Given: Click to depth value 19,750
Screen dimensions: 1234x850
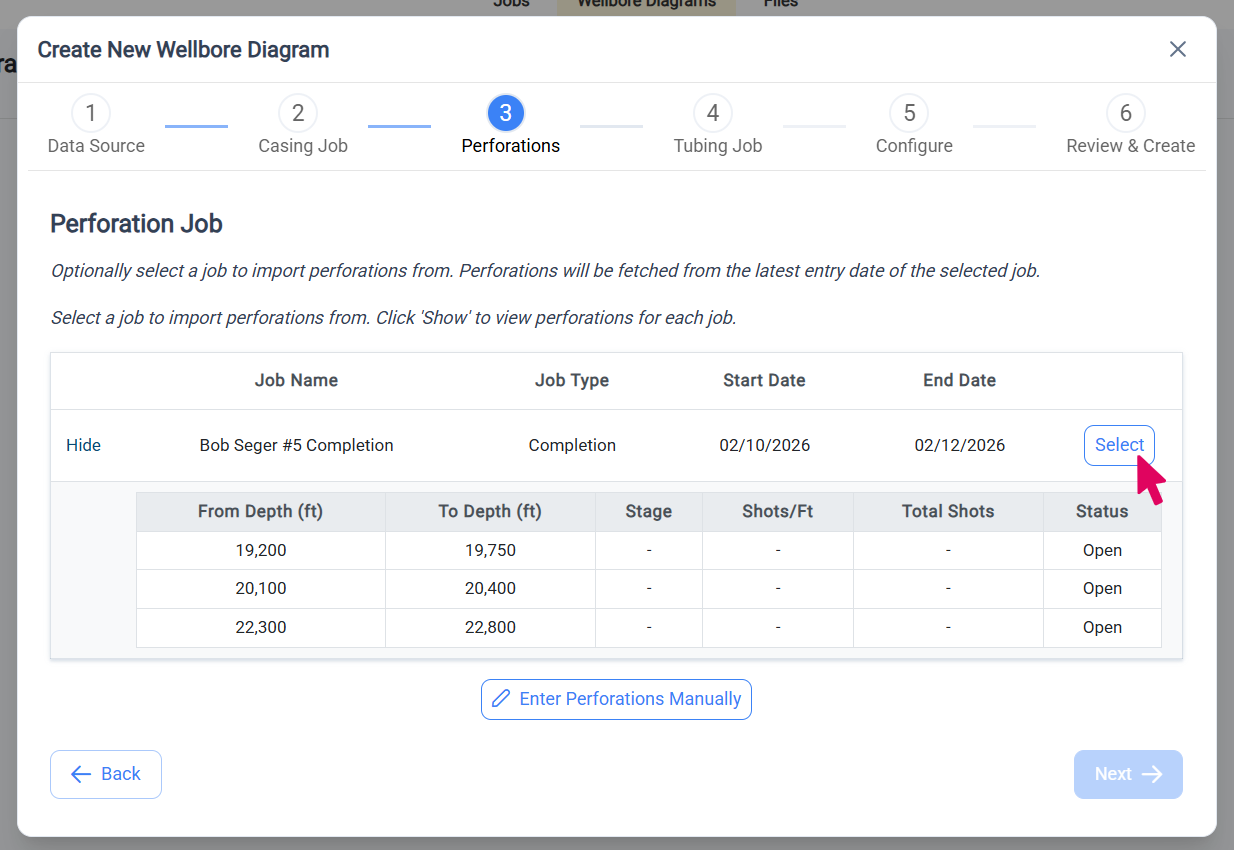Looking at the screenshot, I should pyautogui.click(x=490, y=550).
